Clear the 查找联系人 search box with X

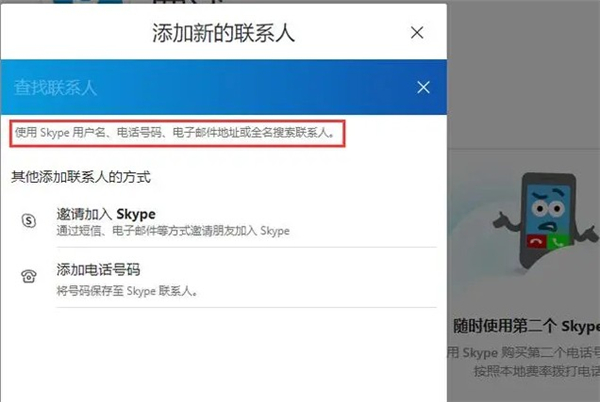(423, 87)
